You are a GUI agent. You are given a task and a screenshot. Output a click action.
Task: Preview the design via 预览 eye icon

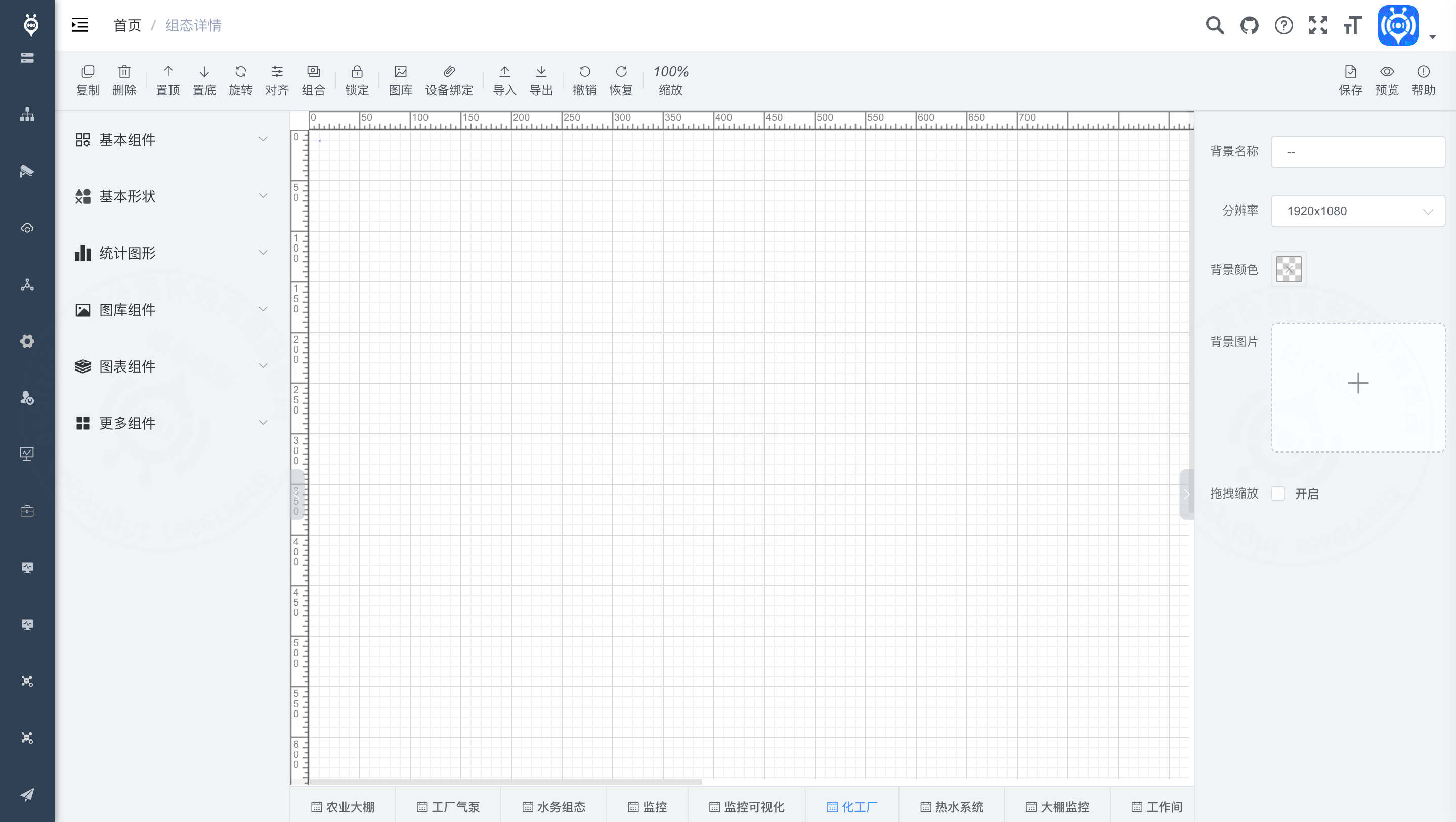point(1387,72)
